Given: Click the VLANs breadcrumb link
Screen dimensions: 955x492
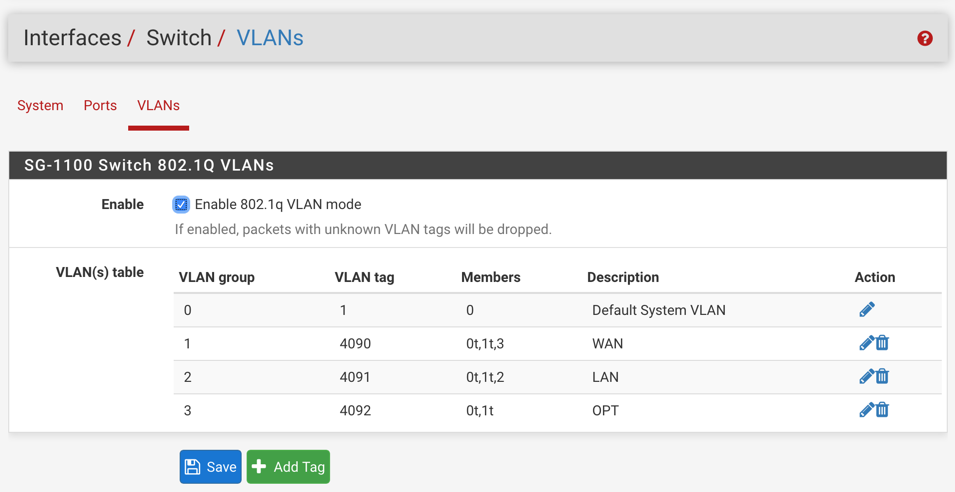Looking at the screenshot, I should pos(270,38).
